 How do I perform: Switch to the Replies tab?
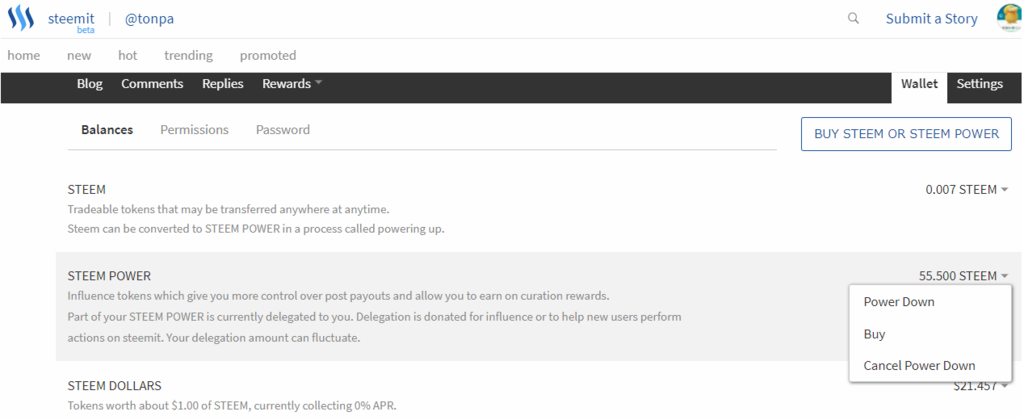coord(223,84)
